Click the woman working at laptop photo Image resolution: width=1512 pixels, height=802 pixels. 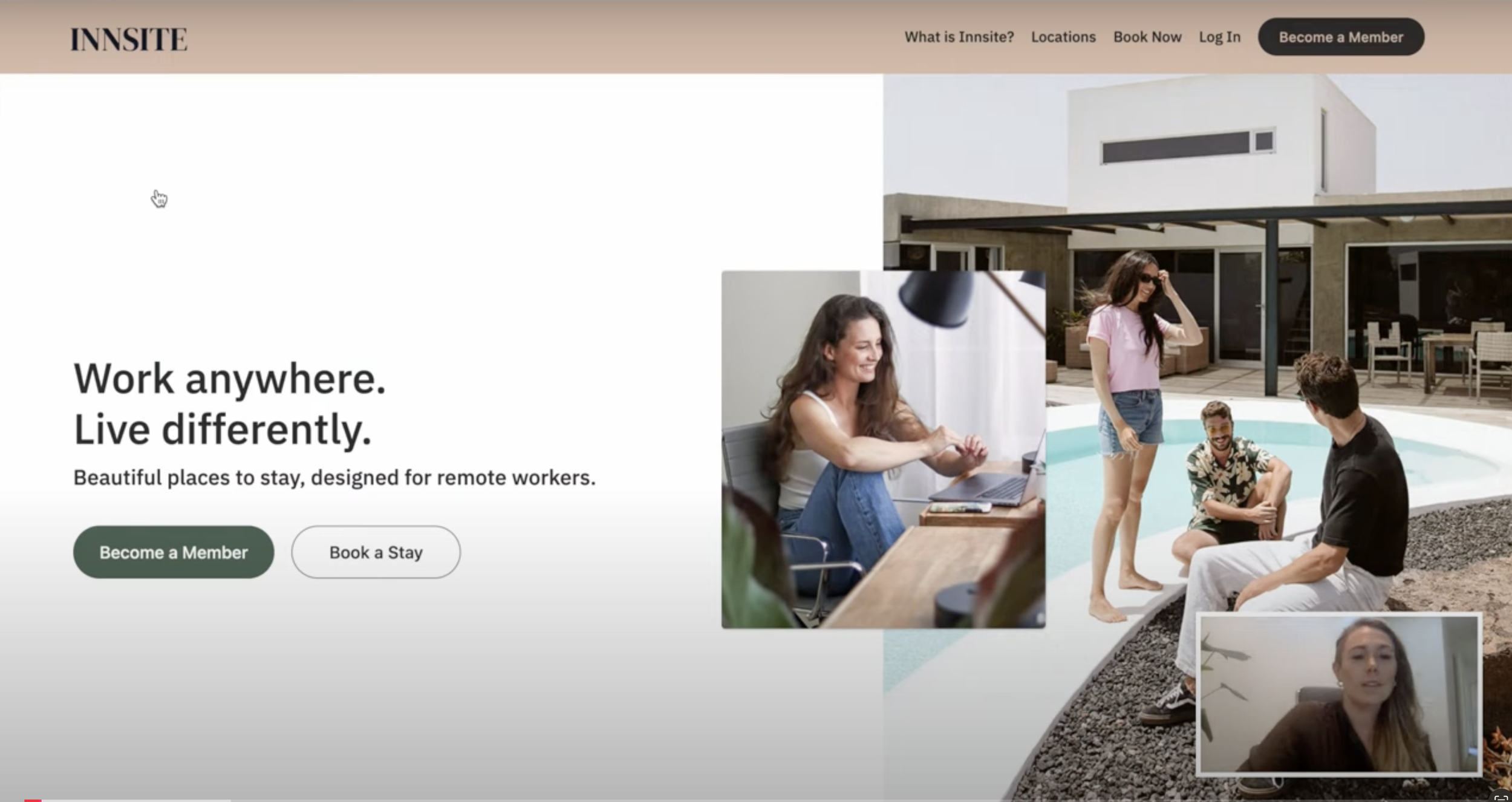pos(883,449)
